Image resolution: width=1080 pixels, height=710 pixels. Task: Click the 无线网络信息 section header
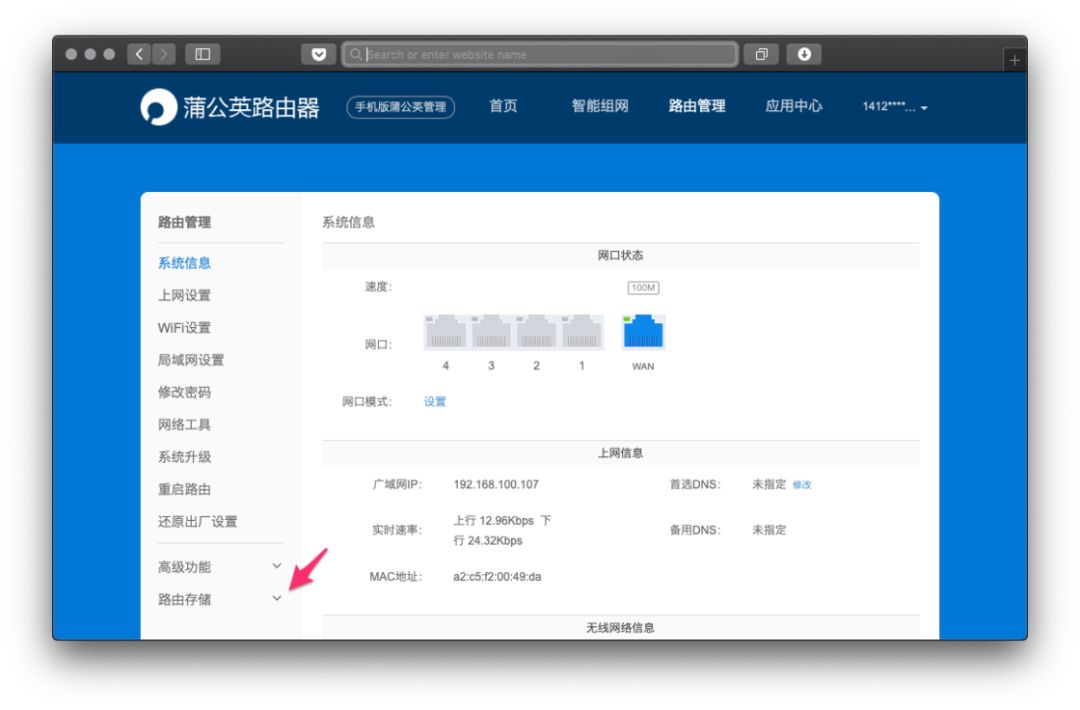point(620,627)
